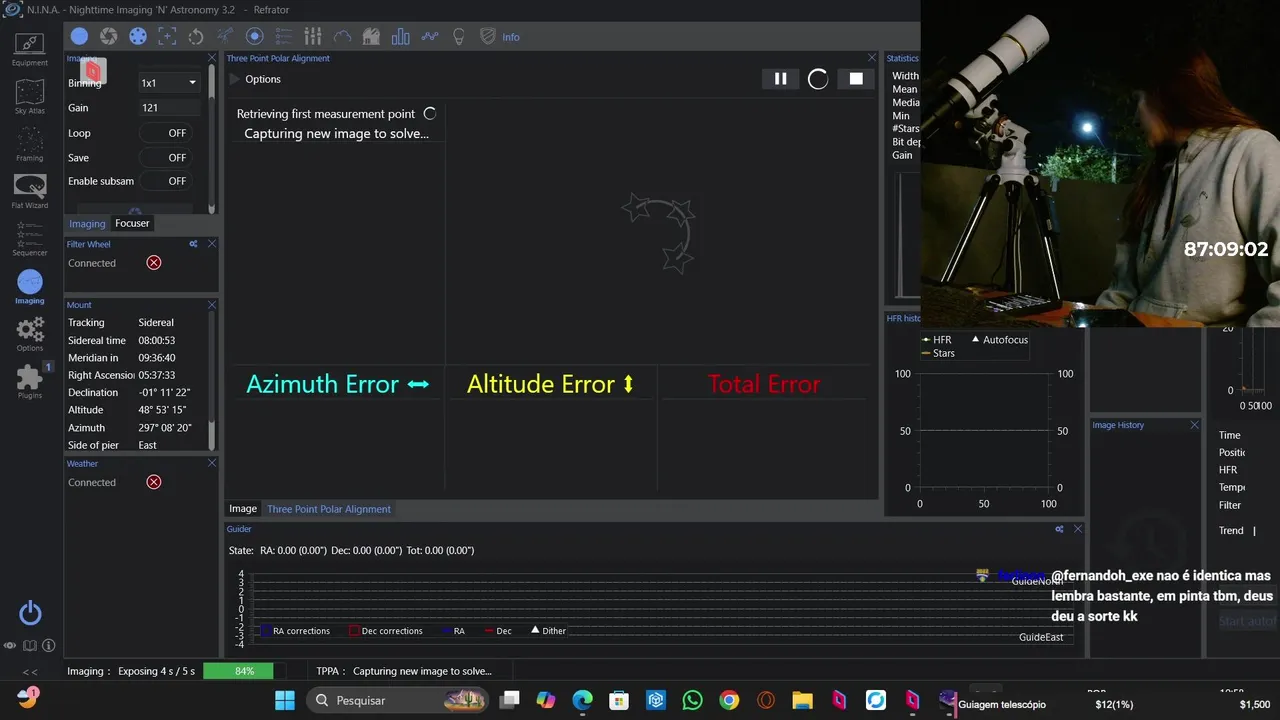Toggle the Flat Panel light bulb icon
The width and height of the screenshot is (1280, 720).
(459, 36)
